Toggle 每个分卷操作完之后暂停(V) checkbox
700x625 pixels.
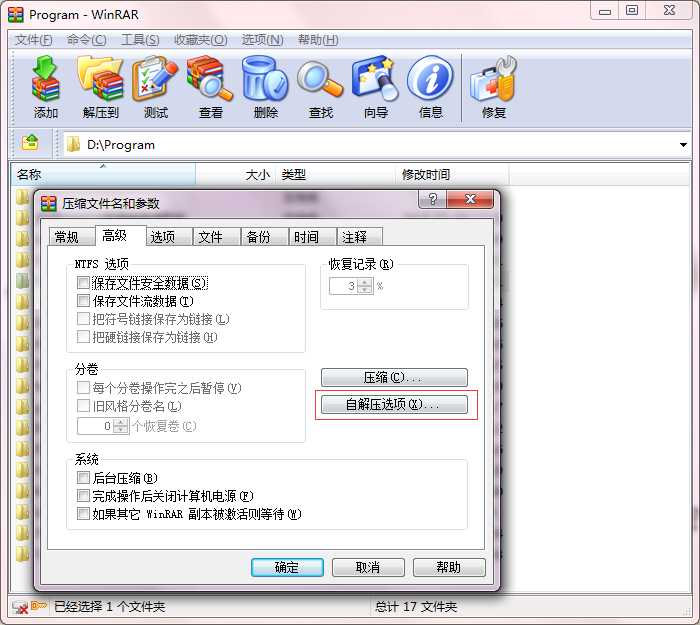[x=83, y=387]
